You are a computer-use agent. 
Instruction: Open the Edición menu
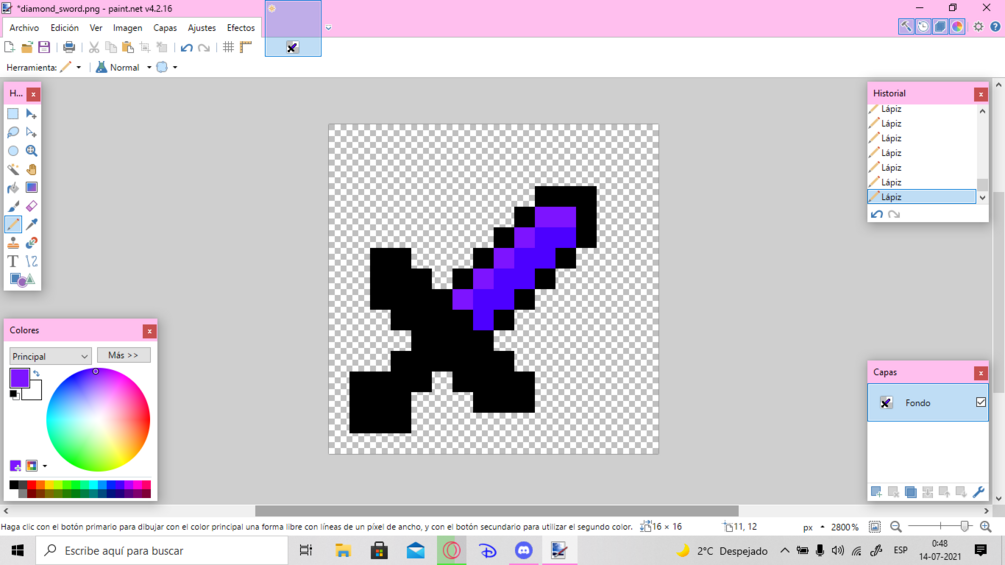click(65, 28)
